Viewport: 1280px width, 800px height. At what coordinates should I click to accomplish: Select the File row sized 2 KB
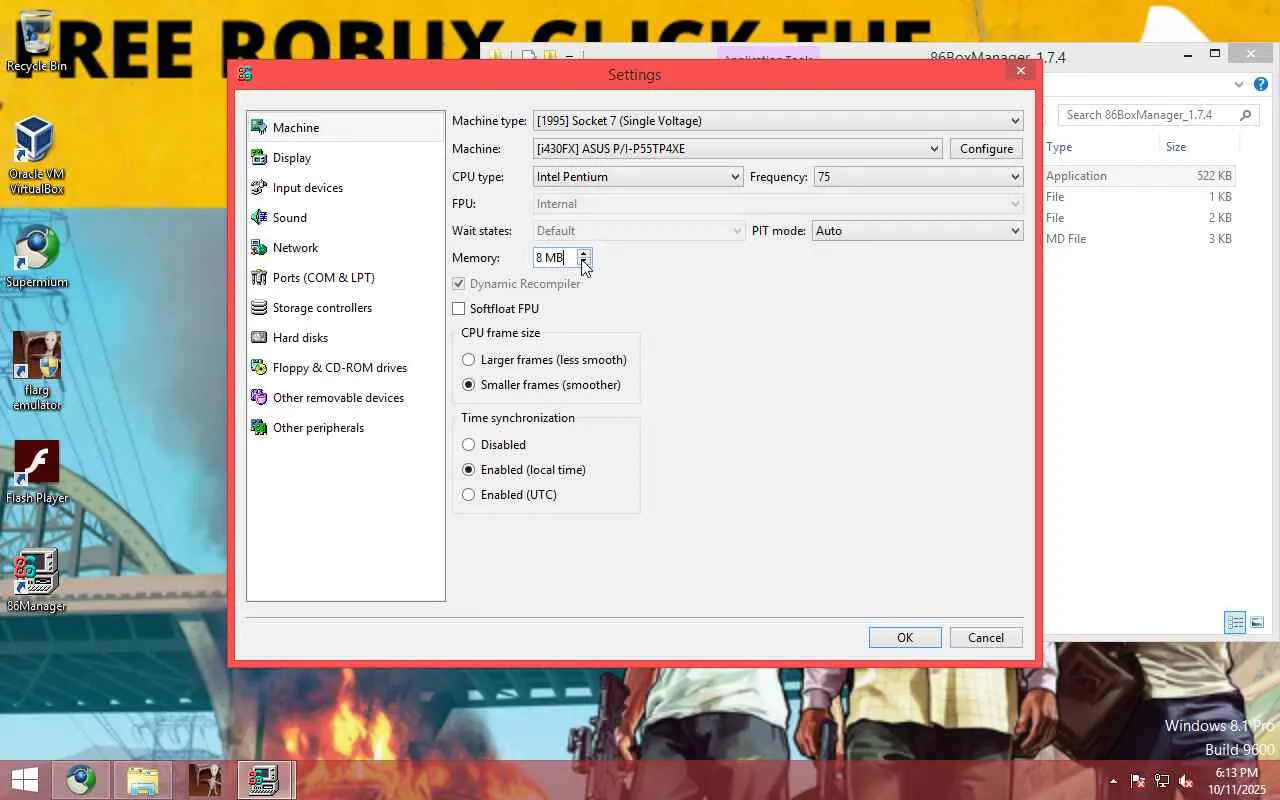point(1139,218)
